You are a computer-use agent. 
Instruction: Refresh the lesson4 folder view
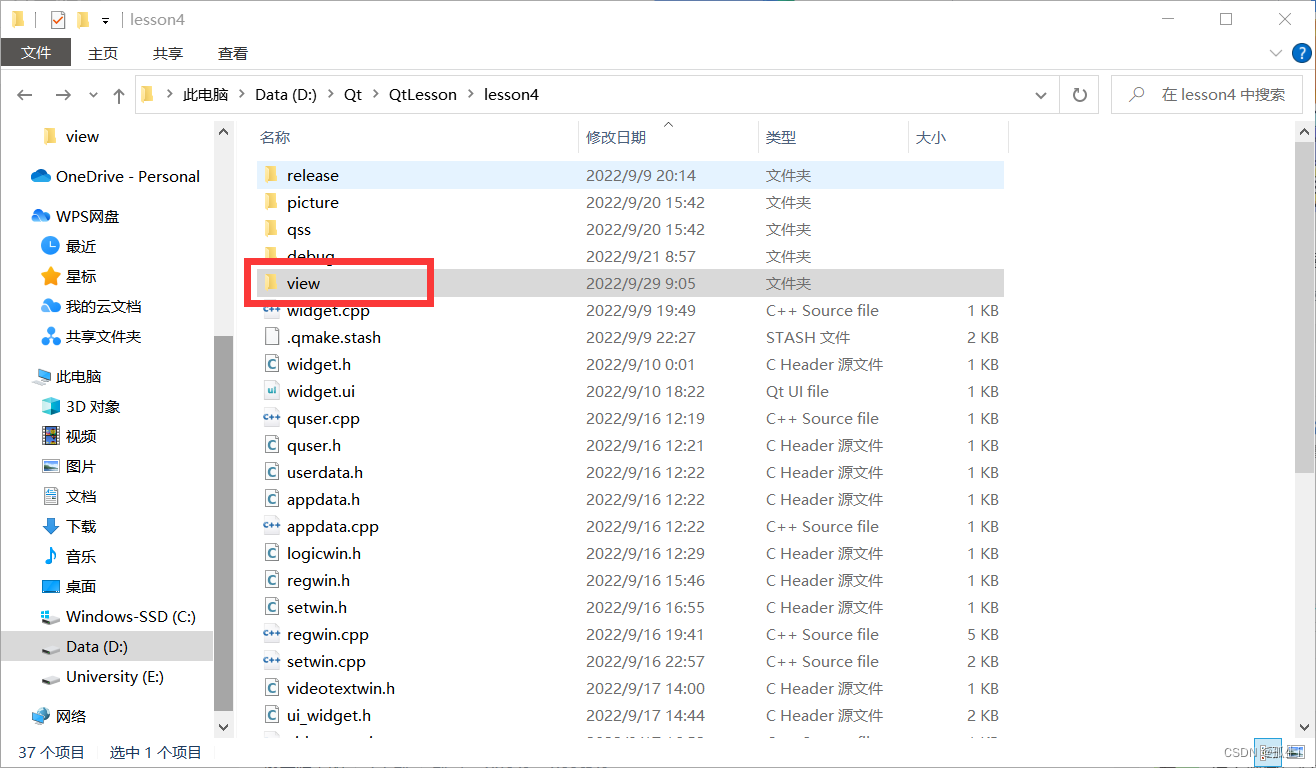[x=1079, y=95]
